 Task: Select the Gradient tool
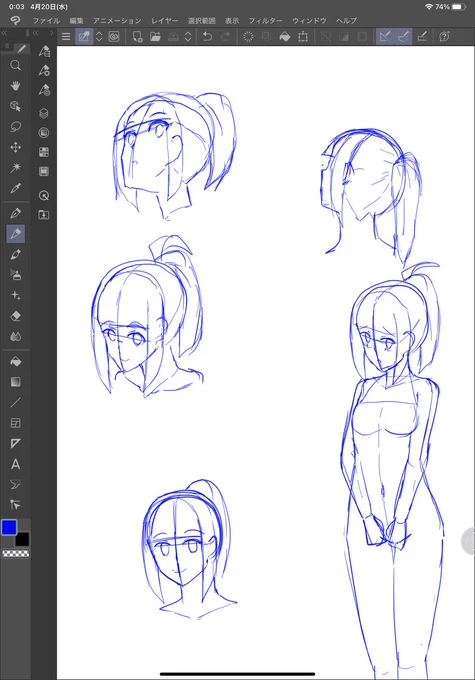15,382
